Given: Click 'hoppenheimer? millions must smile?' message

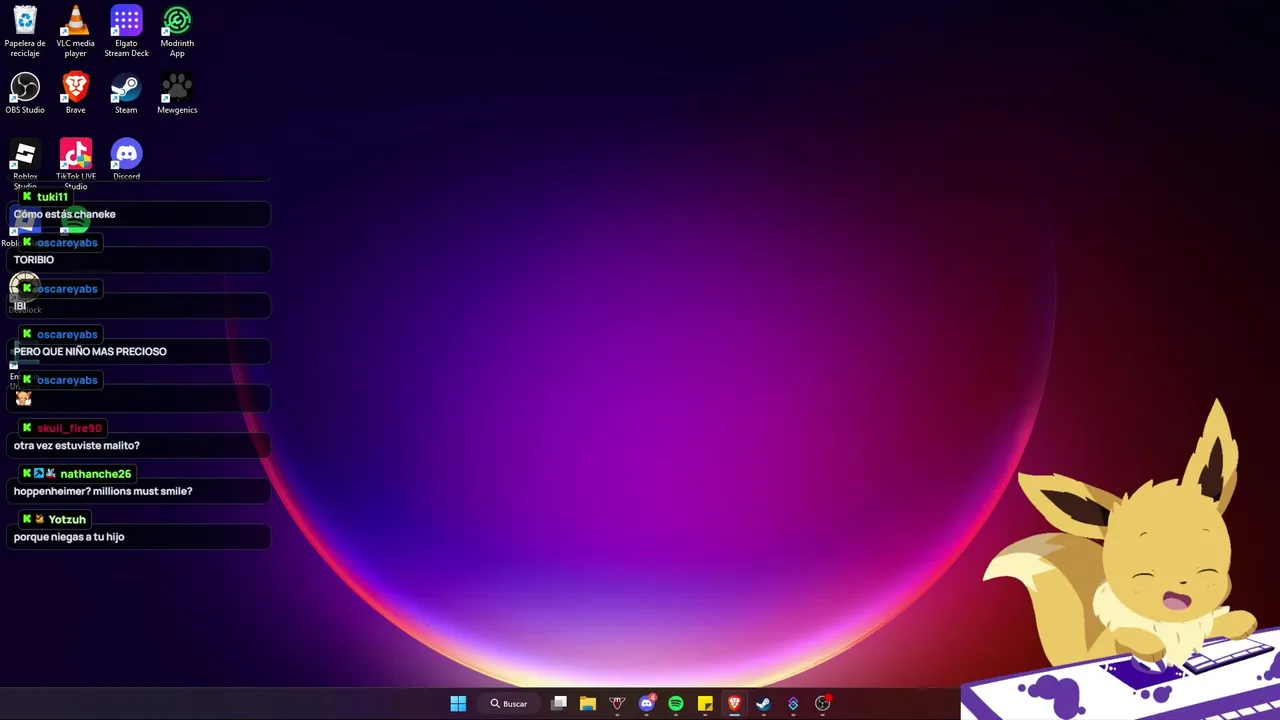Looking at the screenshot, I should (x=103, y=492).
